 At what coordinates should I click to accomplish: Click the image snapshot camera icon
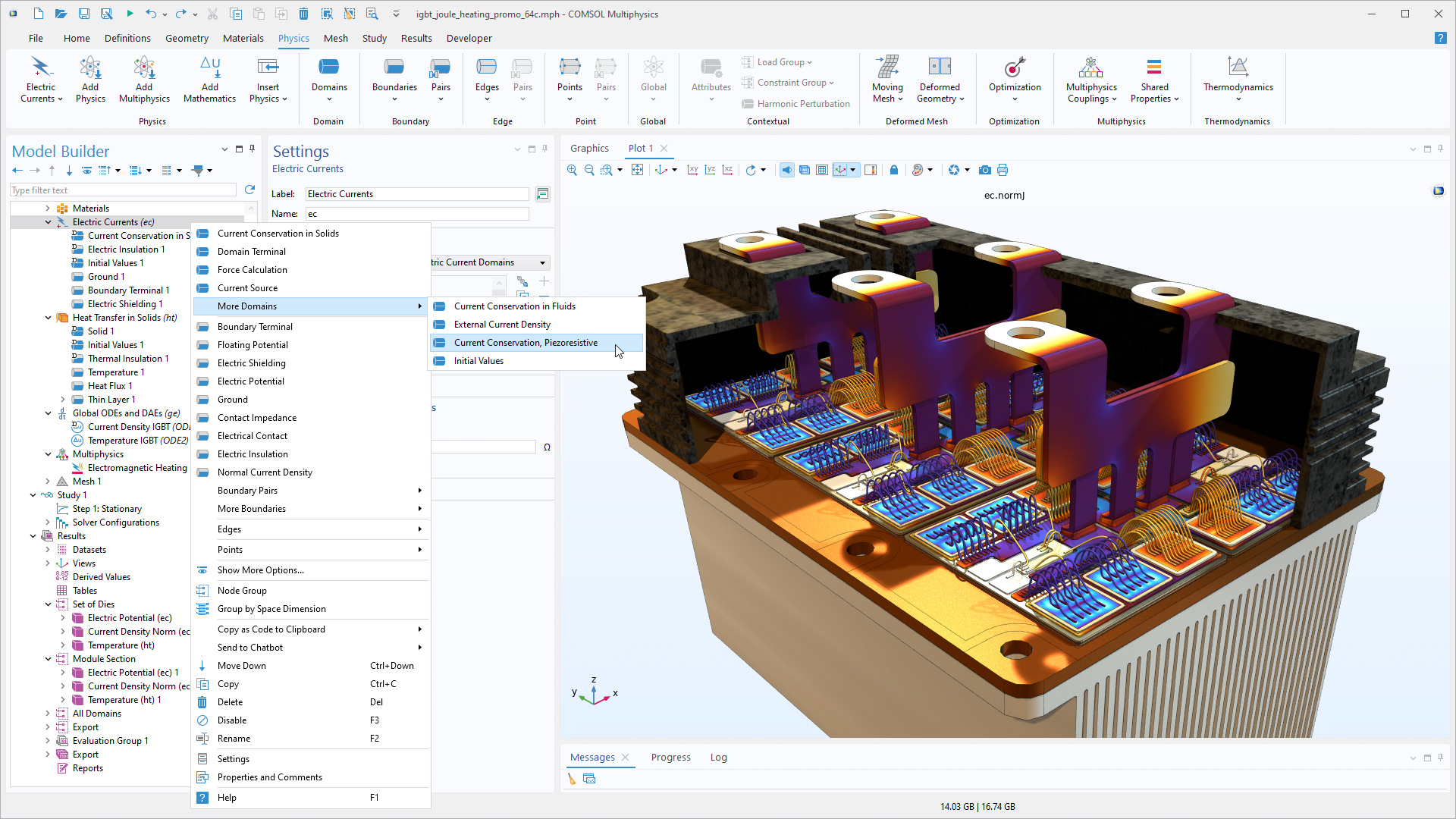coord(984,170)
